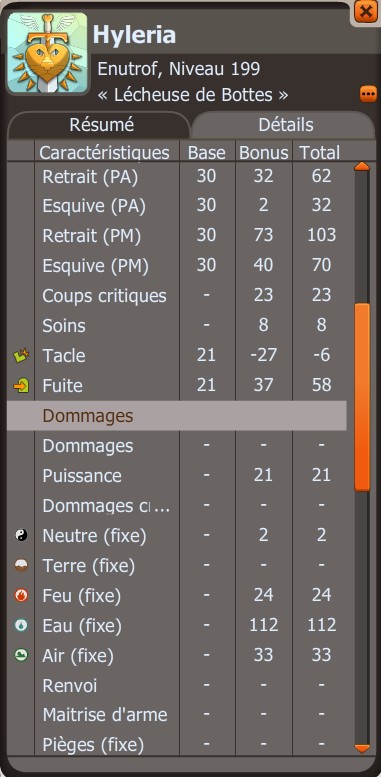Switch to the Résumé tab
The image size is (381, 777).
click(x=99, y=125)
